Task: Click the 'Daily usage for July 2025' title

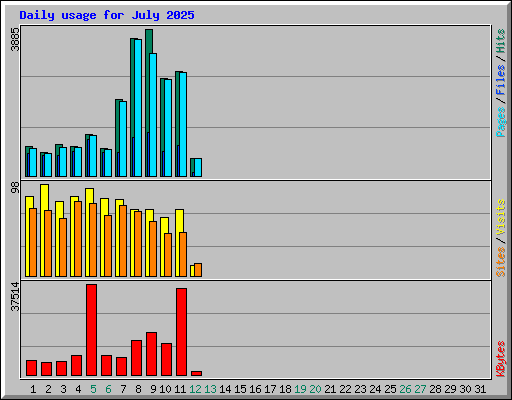Action: tap(107, 15)
